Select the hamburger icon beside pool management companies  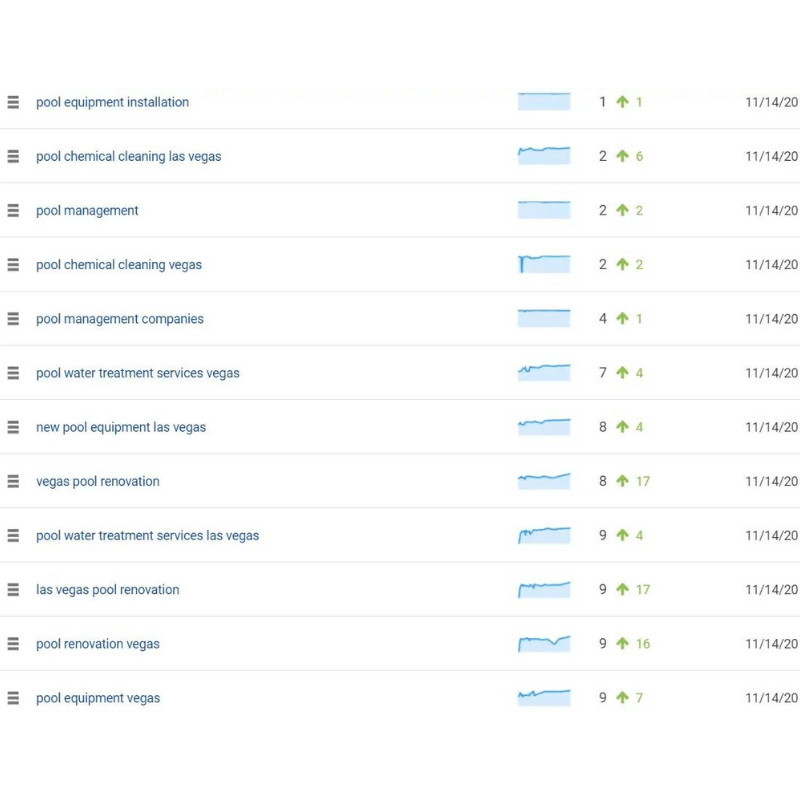13,319
